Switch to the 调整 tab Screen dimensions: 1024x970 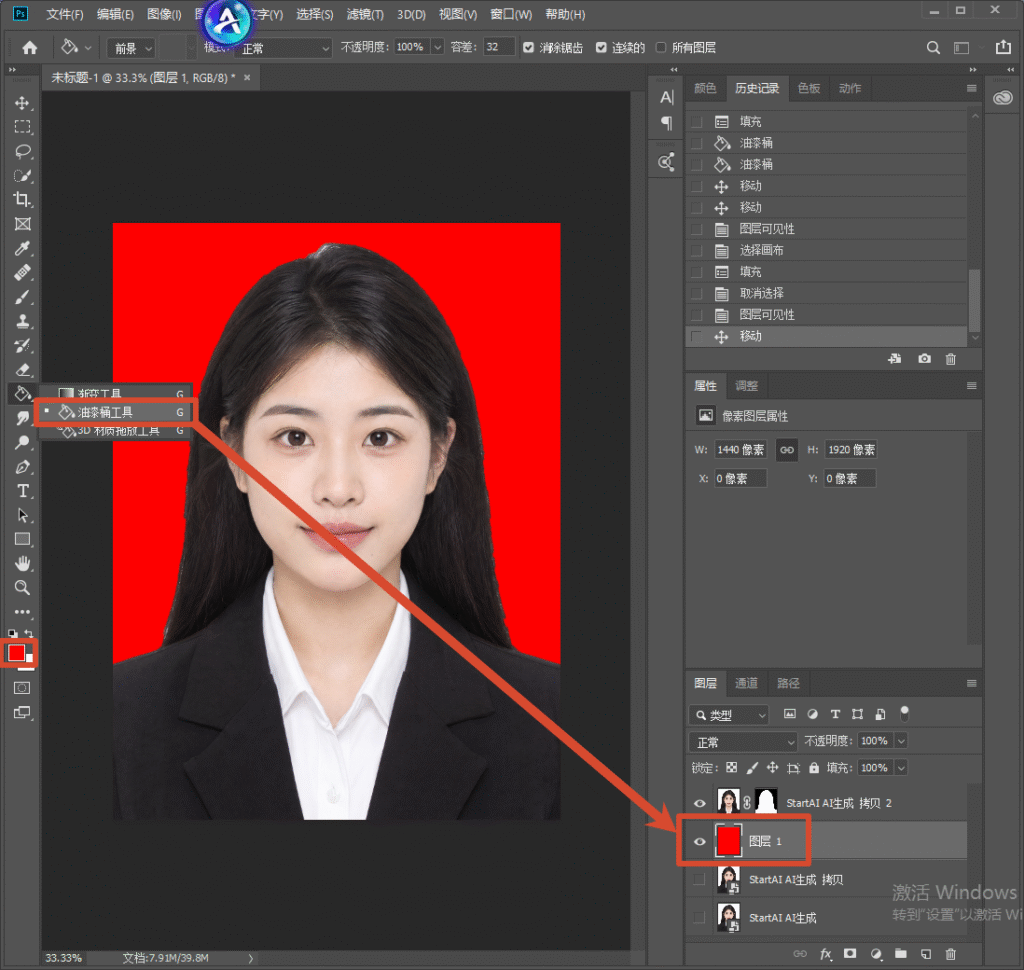coord(746,386)
